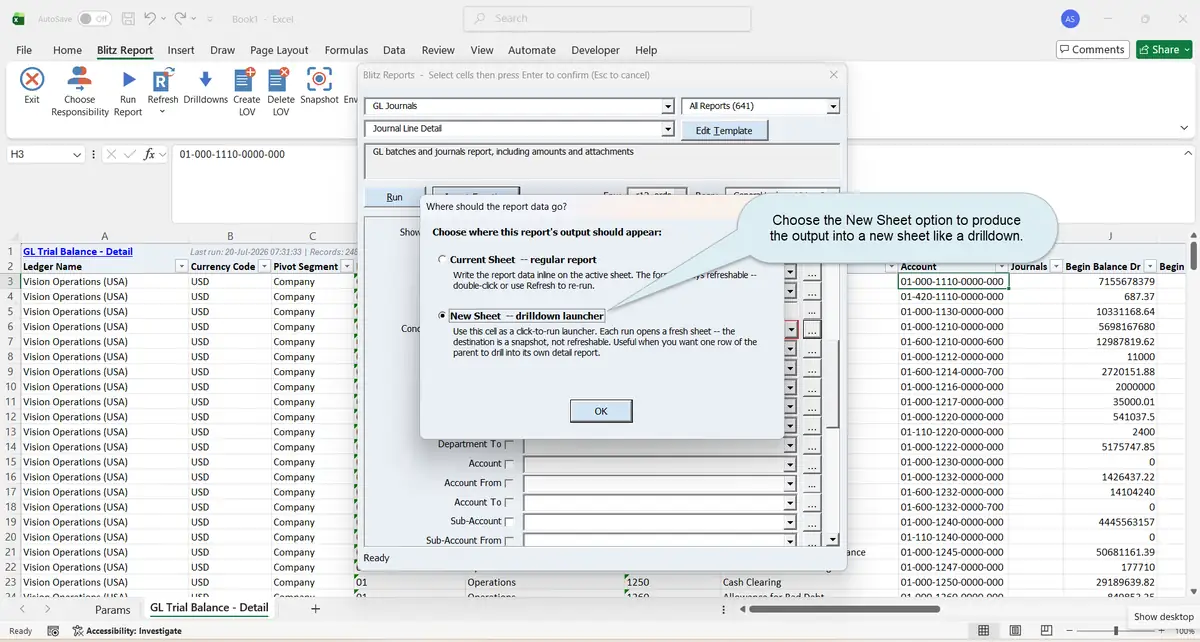Open the Currency Code column filter
1200x642 pixels.
pyautogui.click(x=264, y=267)
